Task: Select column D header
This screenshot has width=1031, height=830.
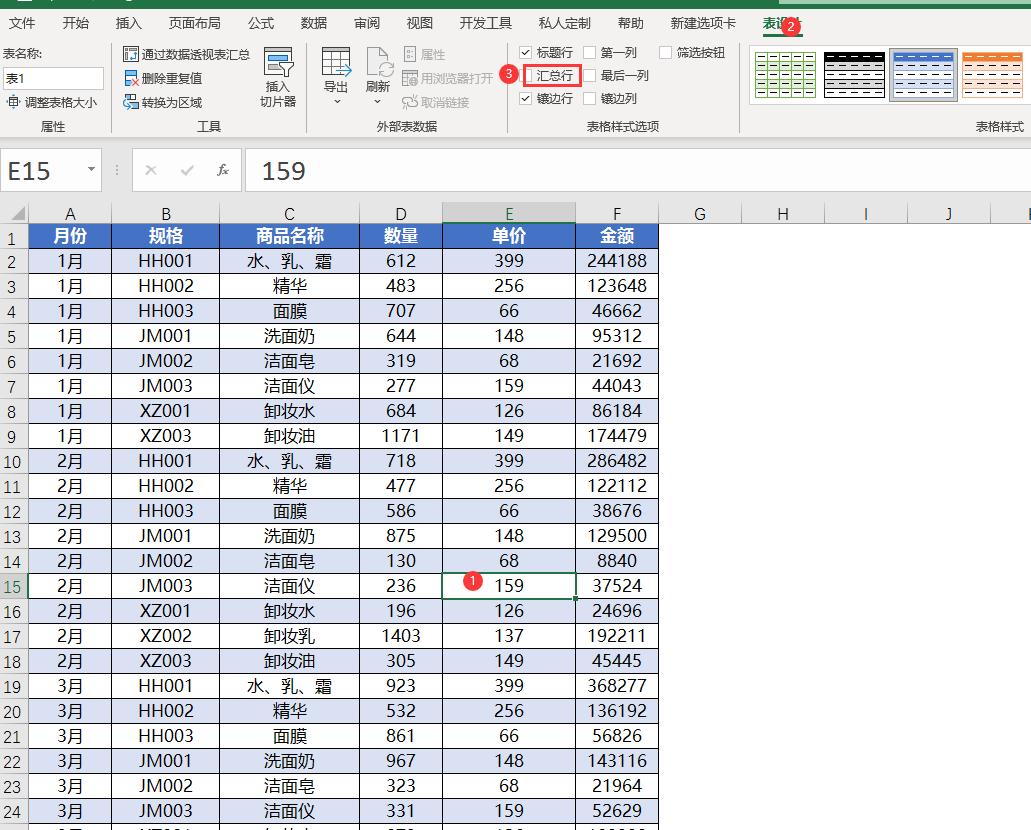Action: (x=401, y=213)
